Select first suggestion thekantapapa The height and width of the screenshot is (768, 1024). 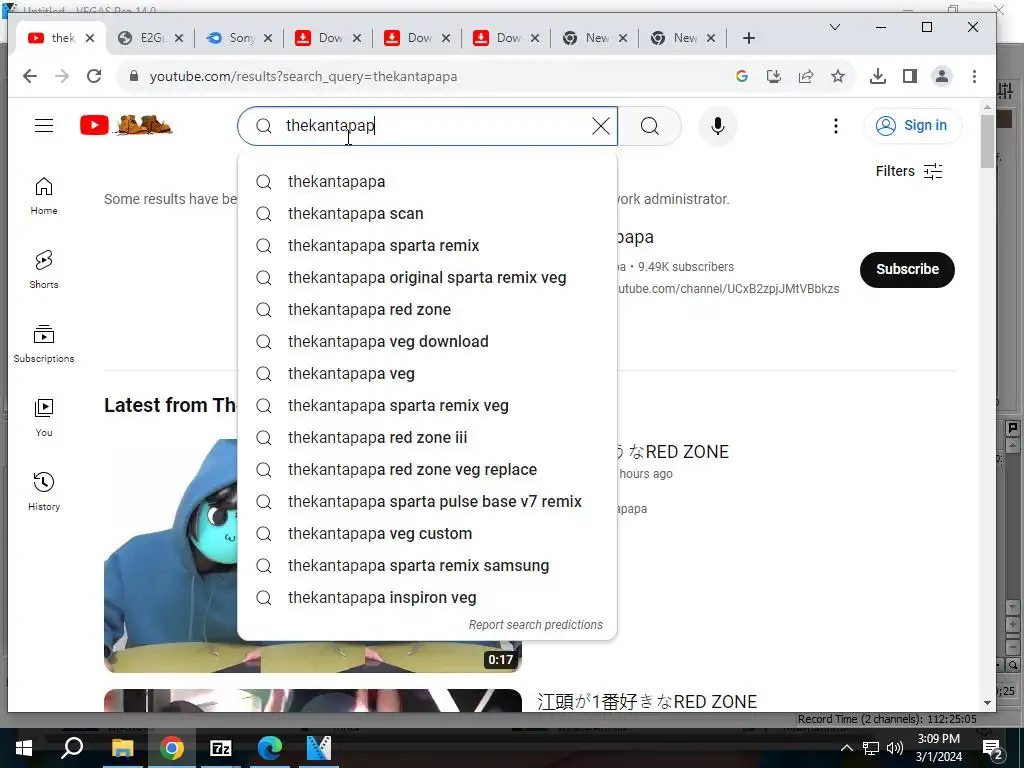click(x=427, y=182)
